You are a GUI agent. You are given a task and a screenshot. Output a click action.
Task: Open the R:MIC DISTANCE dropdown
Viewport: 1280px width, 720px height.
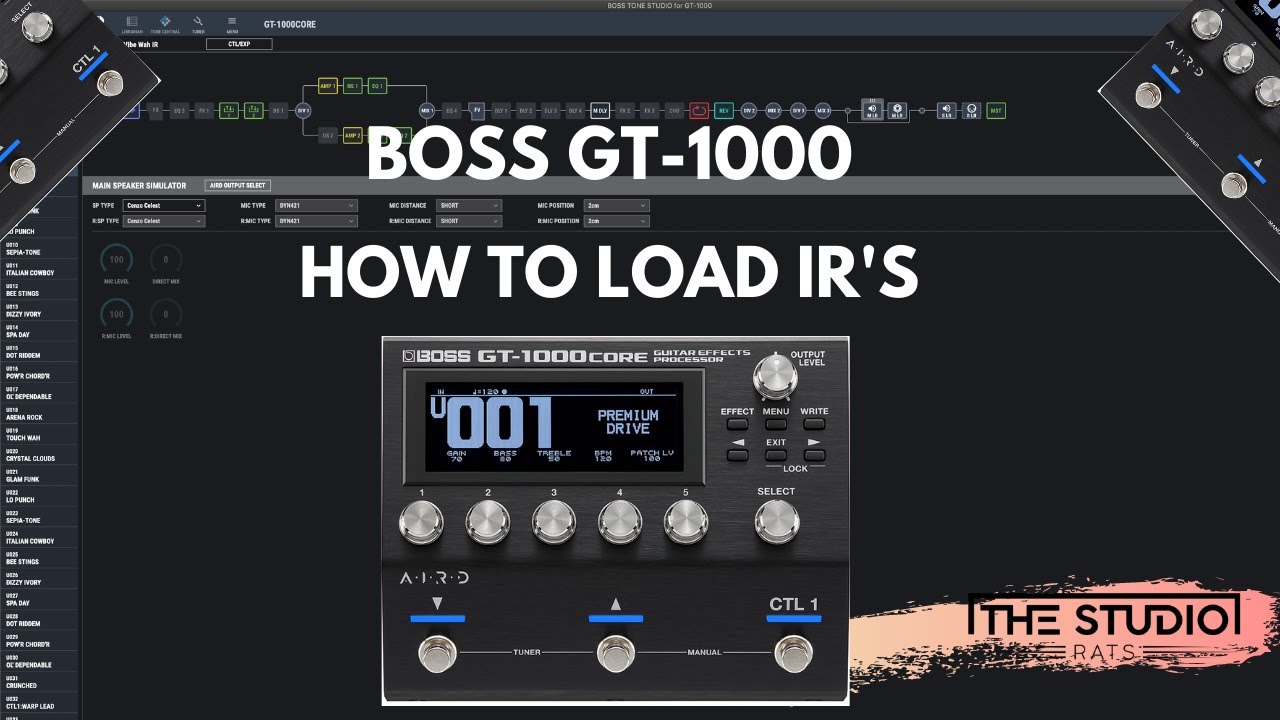pyautogui.click(x=468, y=221)
